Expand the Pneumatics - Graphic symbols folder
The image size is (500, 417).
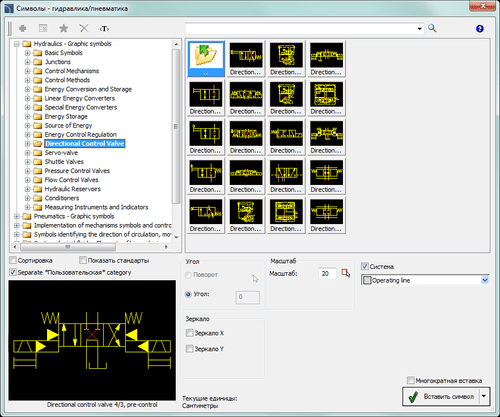pyautogui.click(x=17, y=216)
